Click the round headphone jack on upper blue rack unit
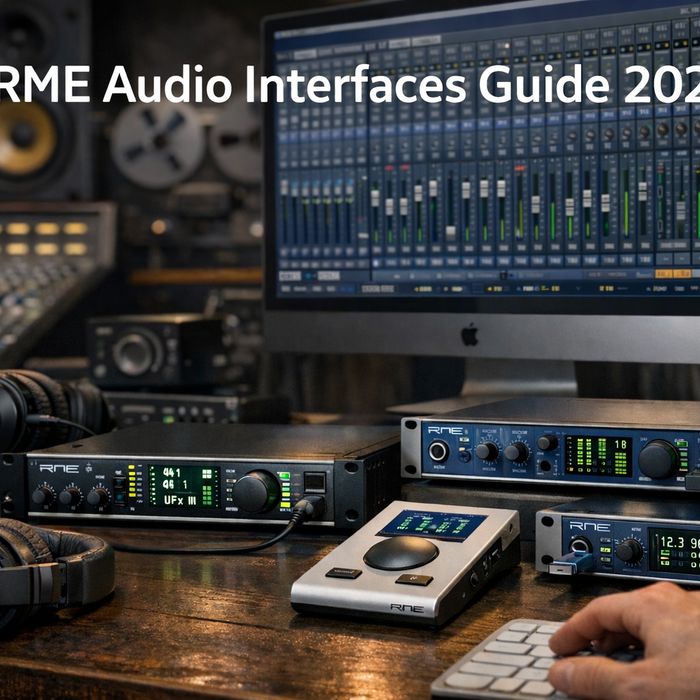 [x=438, y=451]
